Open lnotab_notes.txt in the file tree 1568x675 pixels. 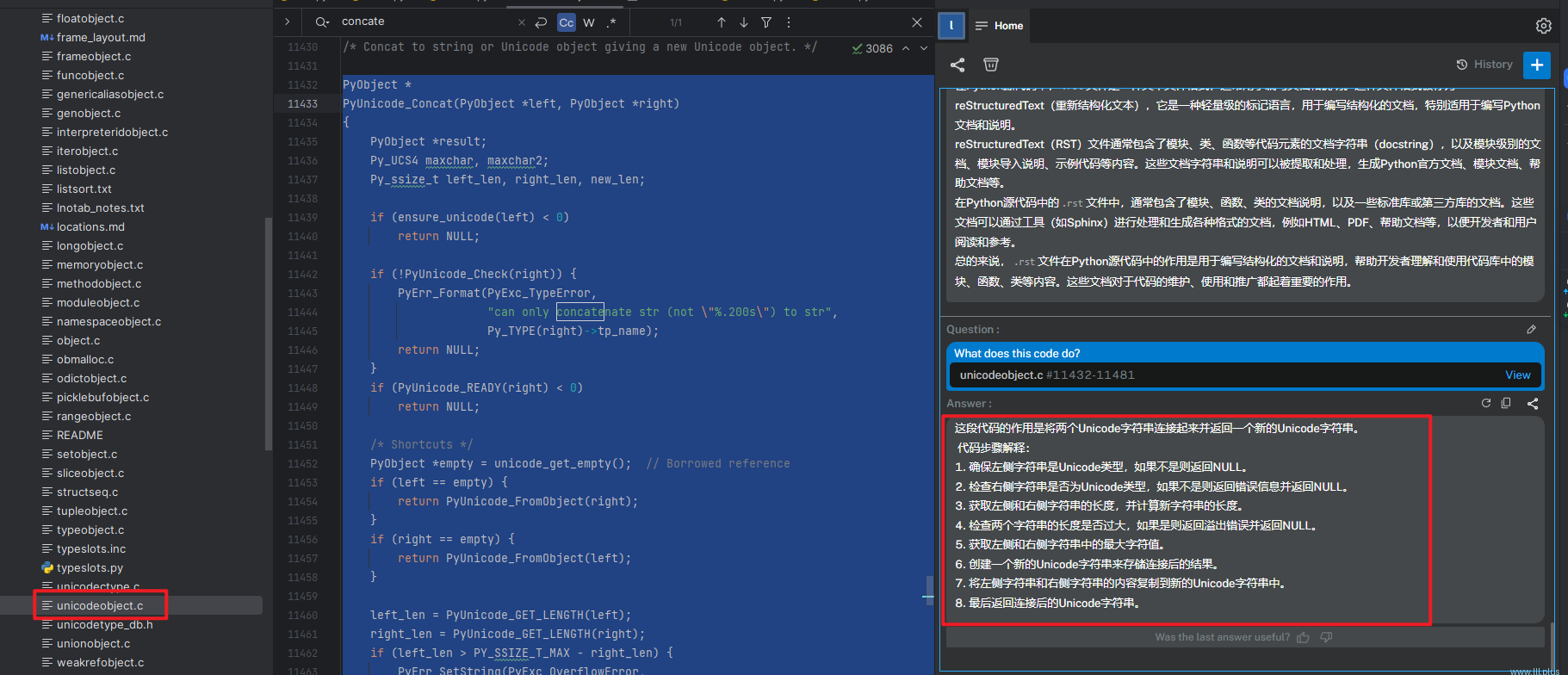(x=100, y=207)
